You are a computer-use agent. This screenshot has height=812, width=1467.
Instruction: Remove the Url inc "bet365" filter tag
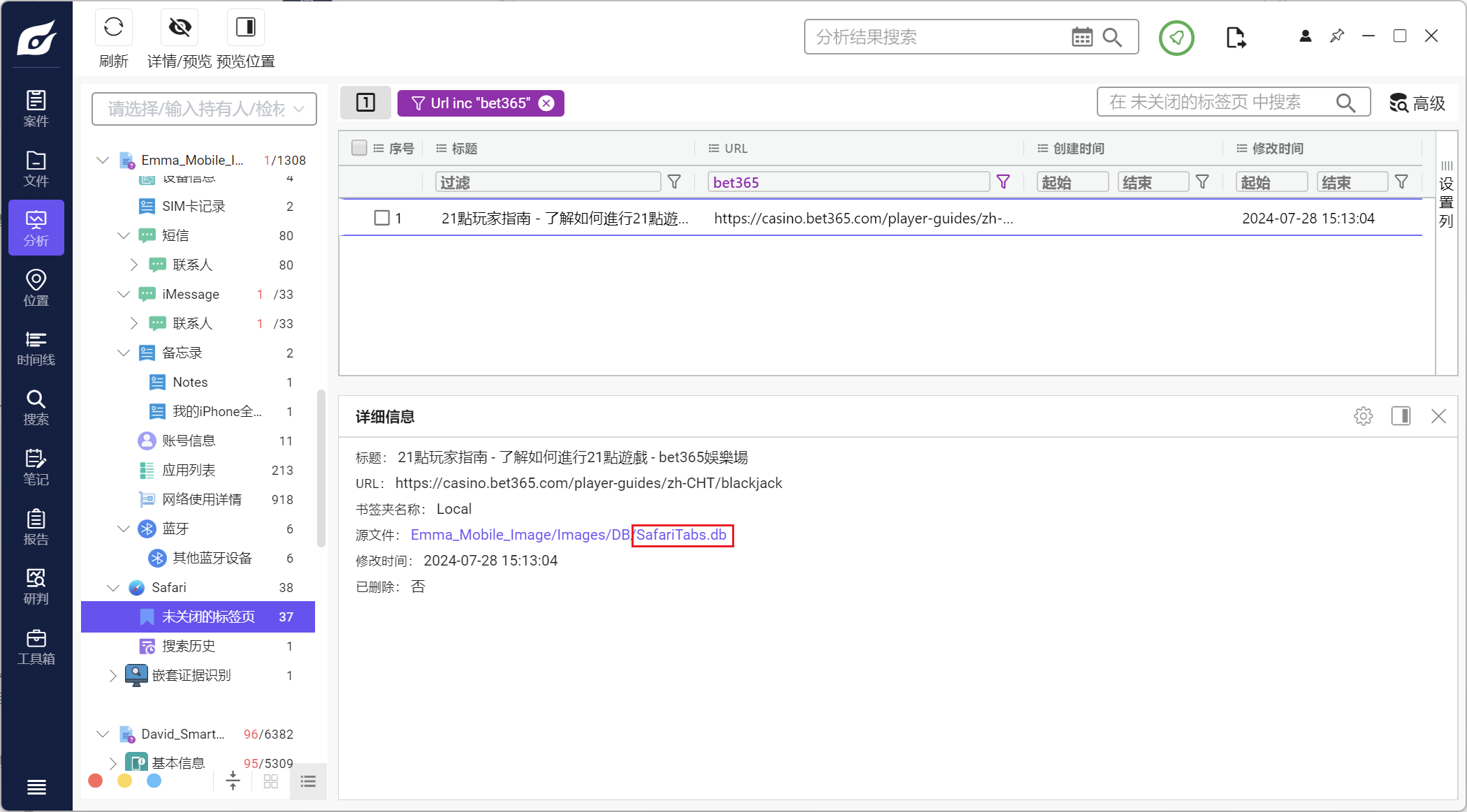pos(547,103)
